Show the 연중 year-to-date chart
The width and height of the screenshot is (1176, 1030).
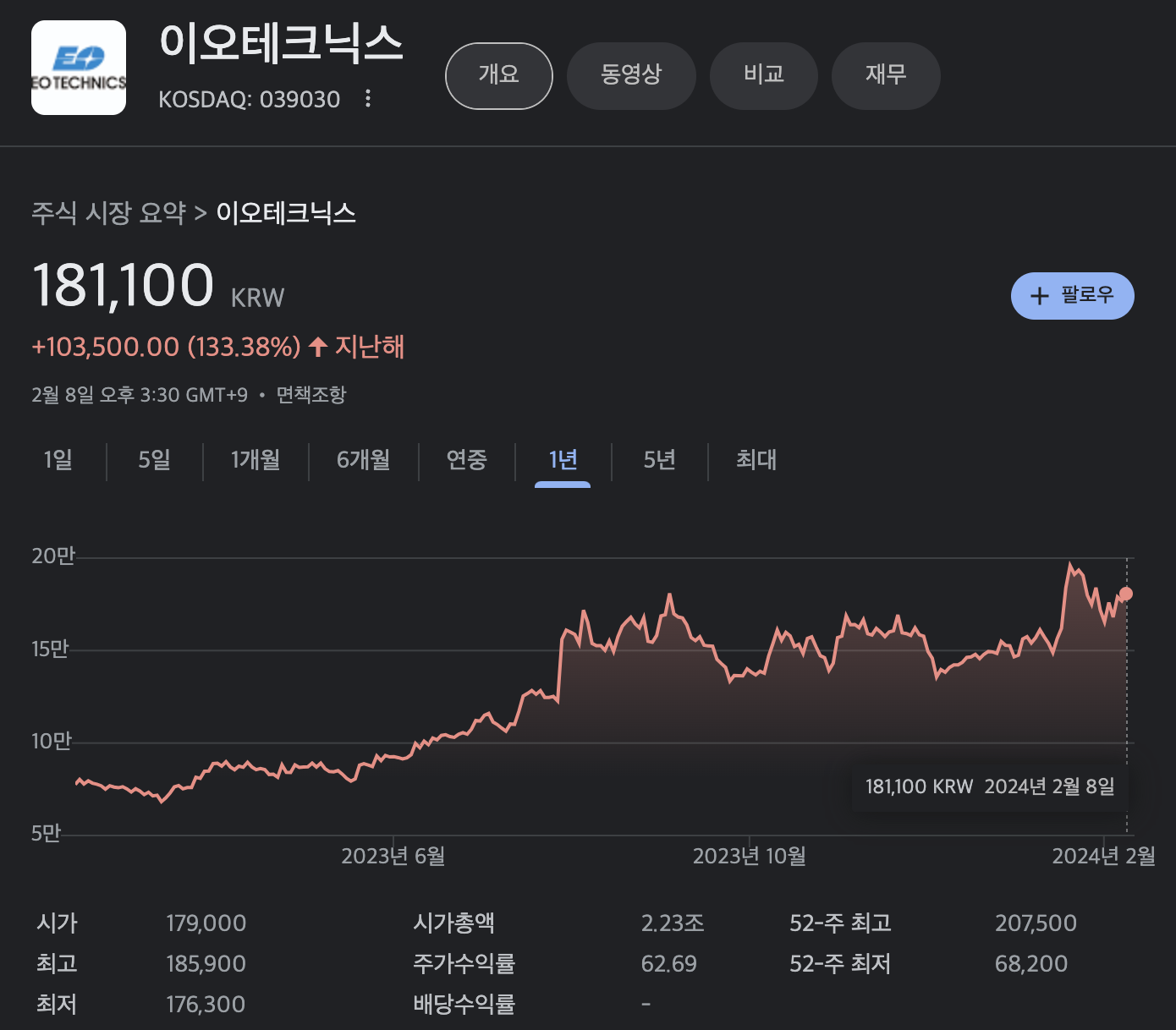pyautogui.click(x=466, y=460)
